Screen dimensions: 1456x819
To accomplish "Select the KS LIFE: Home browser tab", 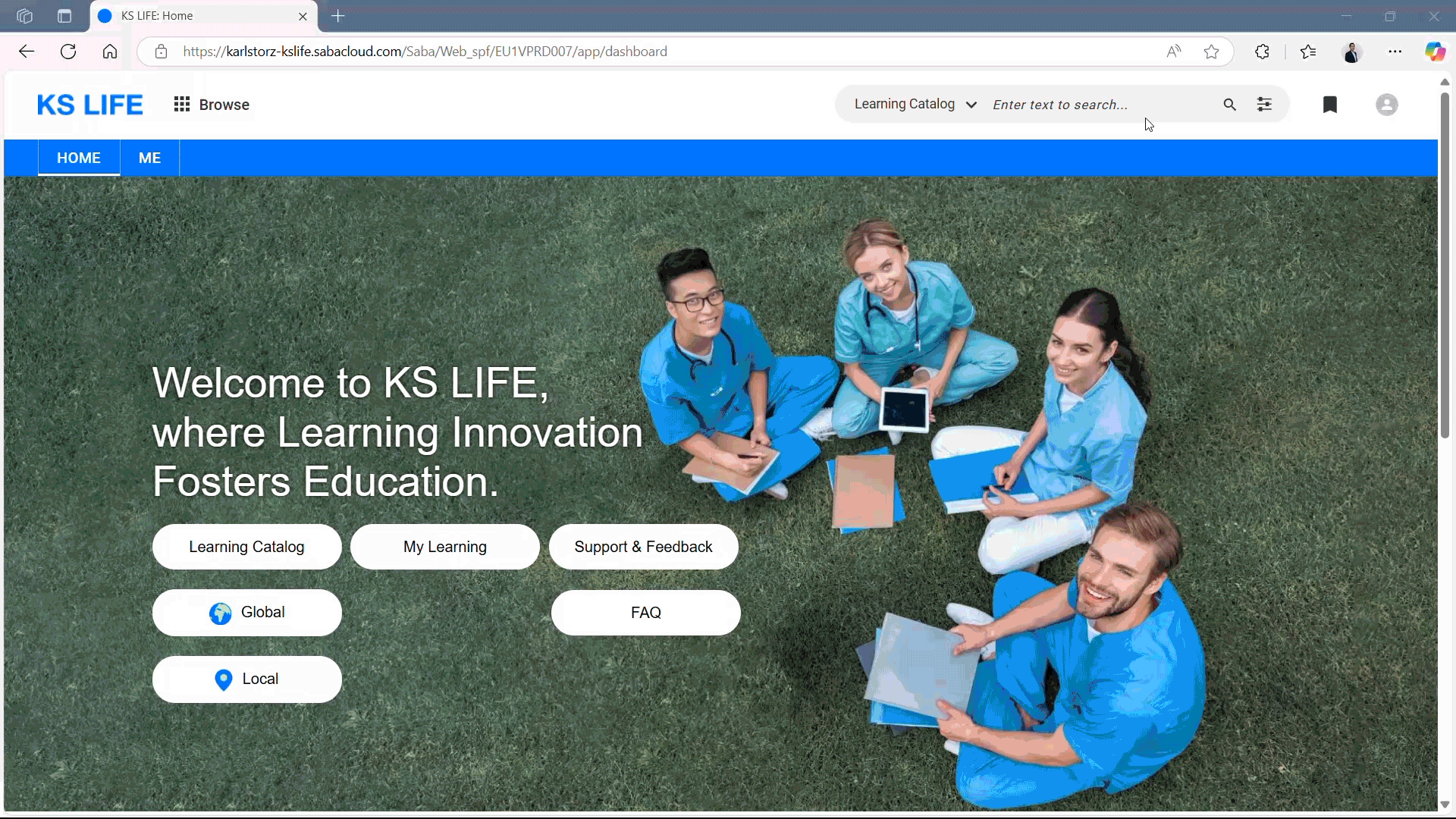I will [x=204, y=16].
